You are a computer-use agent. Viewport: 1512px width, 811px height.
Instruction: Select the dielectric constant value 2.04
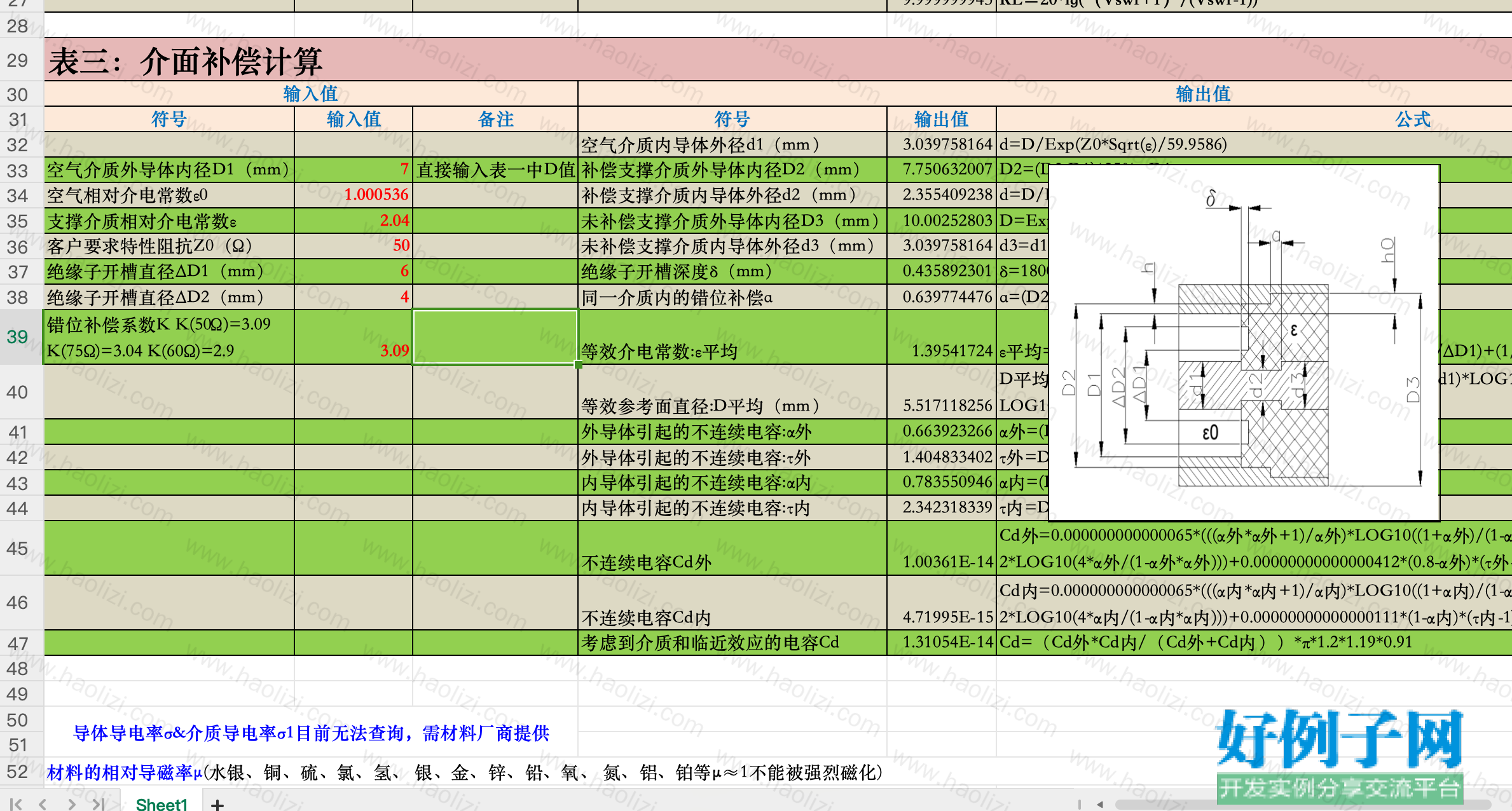pos(354,221)
